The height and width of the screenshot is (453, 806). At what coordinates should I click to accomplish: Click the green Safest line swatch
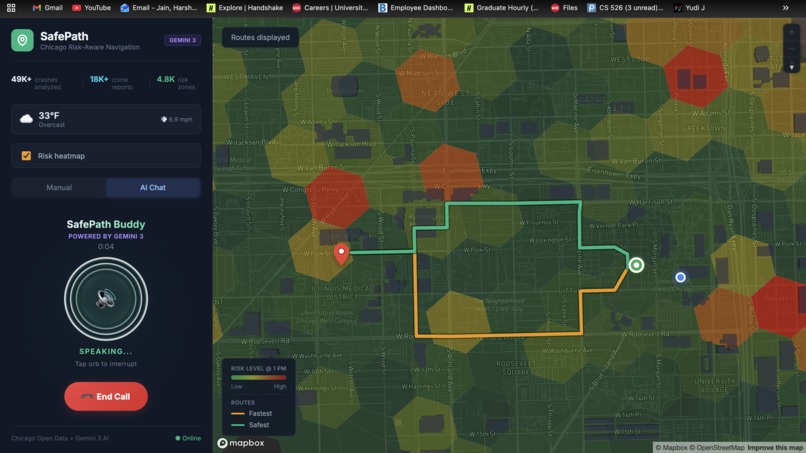(237, 425)
